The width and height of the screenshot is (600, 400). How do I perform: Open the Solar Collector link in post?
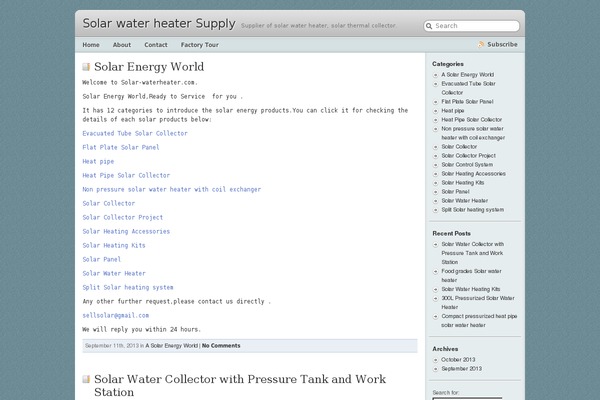click(109, 203)
